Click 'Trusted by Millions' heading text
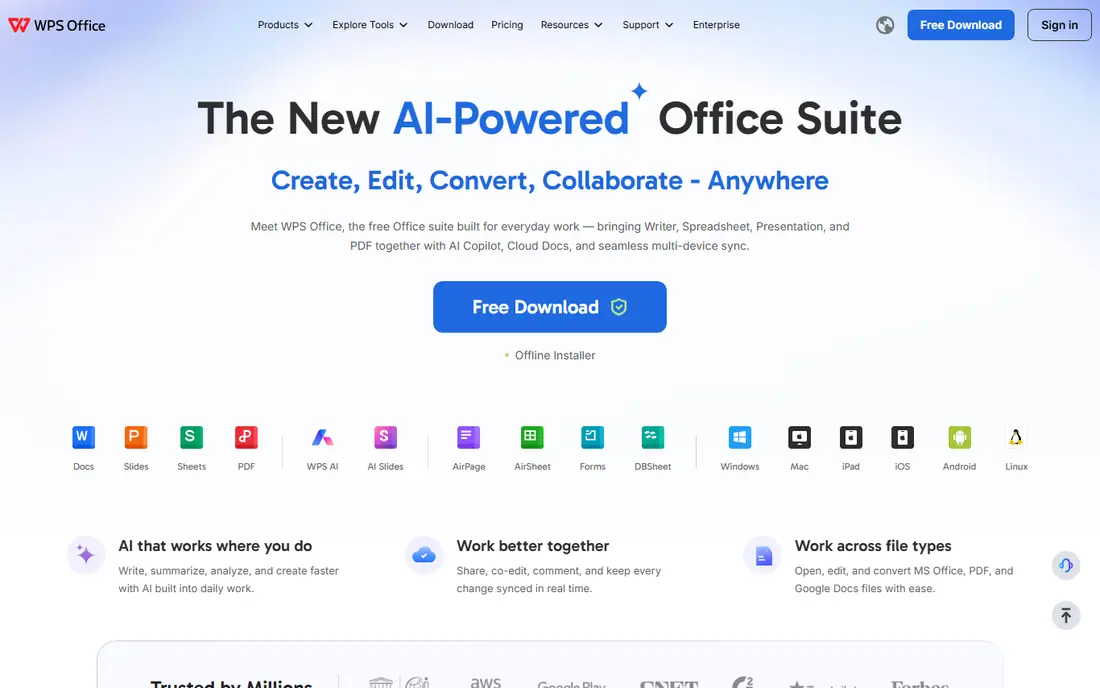 [231, 683]
